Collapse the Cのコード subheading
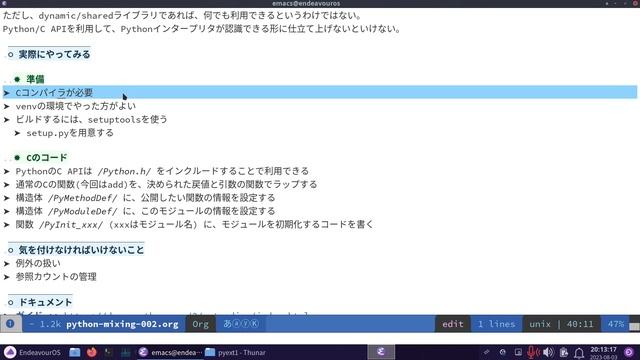This screenshot has height=360, width=640. (x=46, y=158)
